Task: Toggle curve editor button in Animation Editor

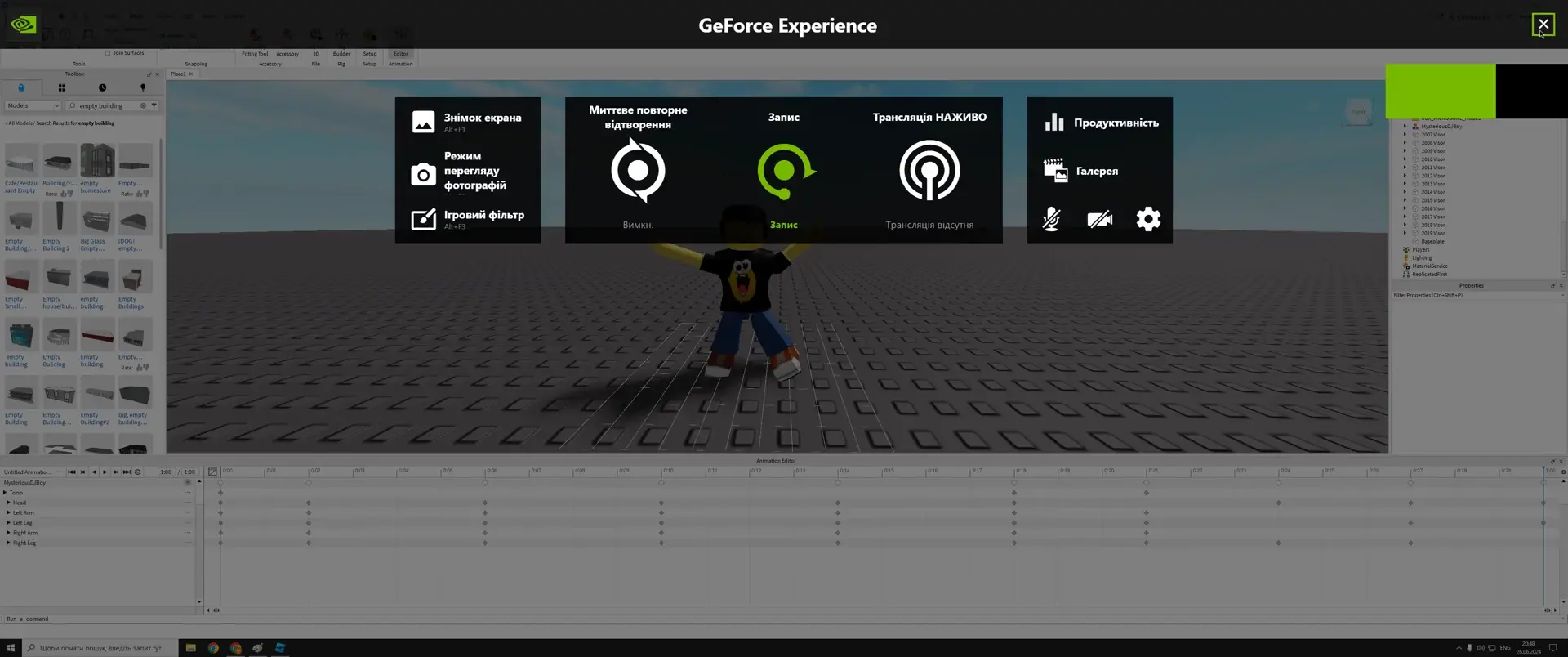Action: point(212,472)
